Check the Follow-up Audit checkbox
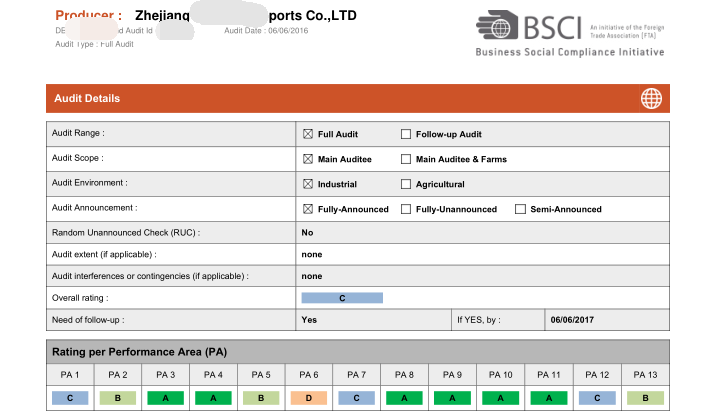719x418 pixels. click(x=406, y=134)
